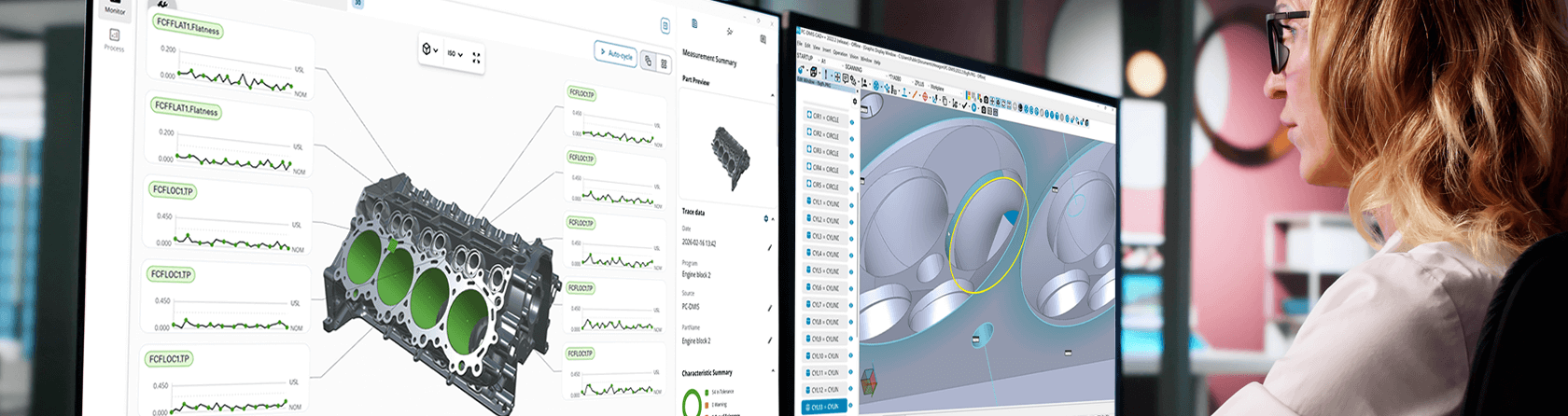Toggle the blue status dot beside CIR1
This screenshot has height=416, width=1568.
coord(852,122)
